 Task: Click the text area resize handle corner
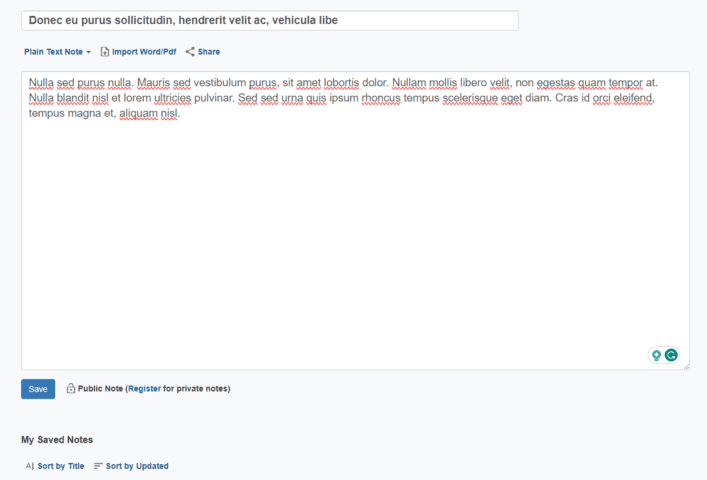(x=686, y=366)
